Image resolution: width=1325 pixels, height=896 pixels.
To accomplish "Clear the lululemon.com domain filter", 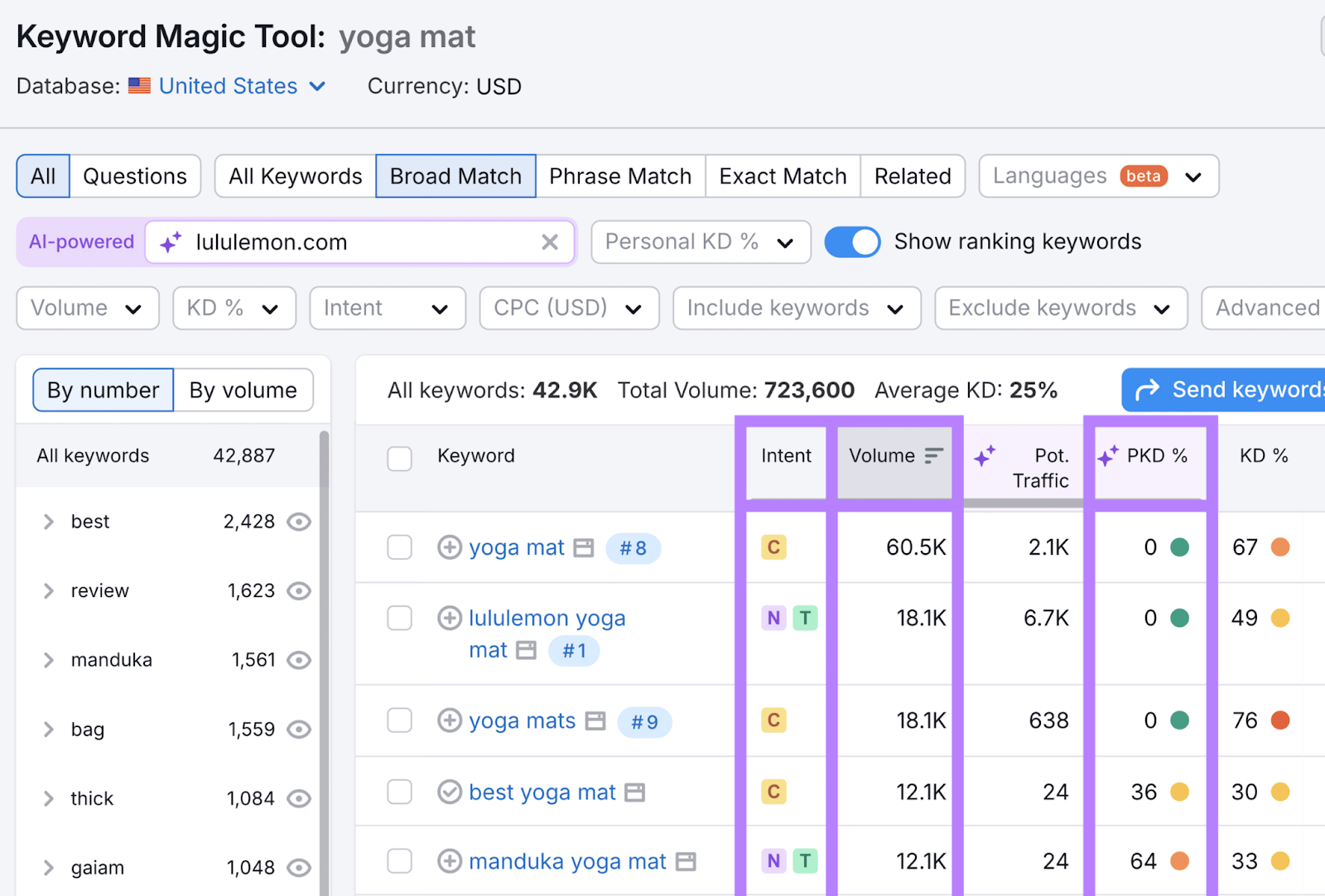I will pyautogui.click(x=550, y=242).
